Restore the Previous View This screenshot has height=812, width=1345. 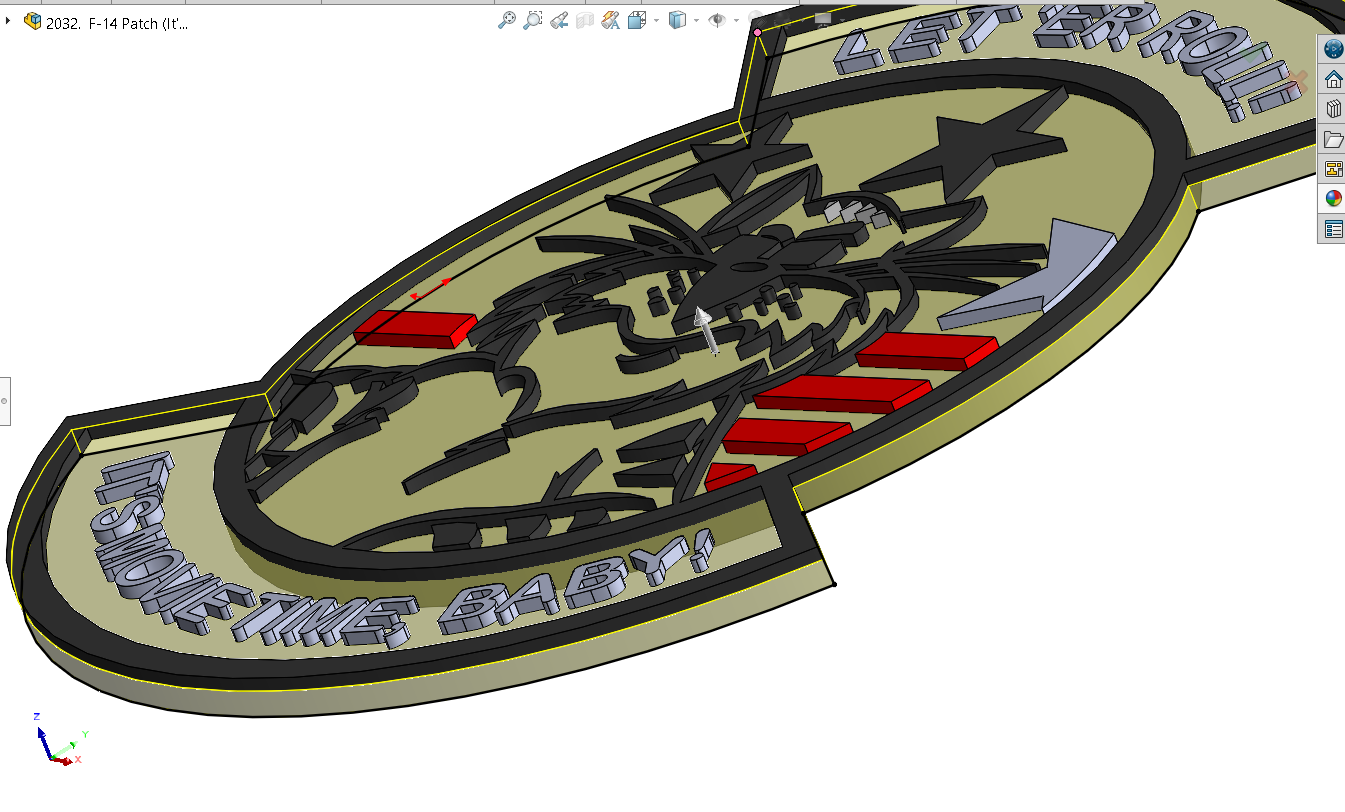pyautogui.click(x=559, y=20)
